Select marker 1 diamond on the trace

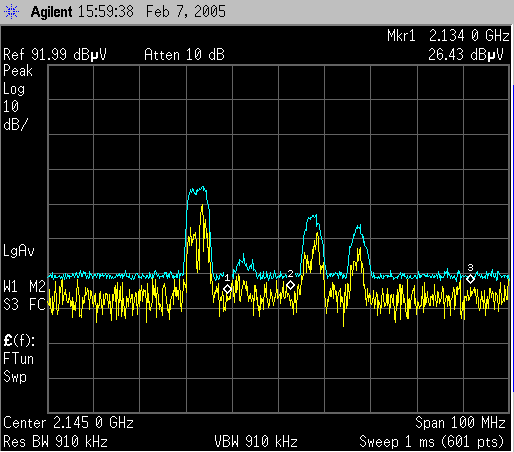227,289
